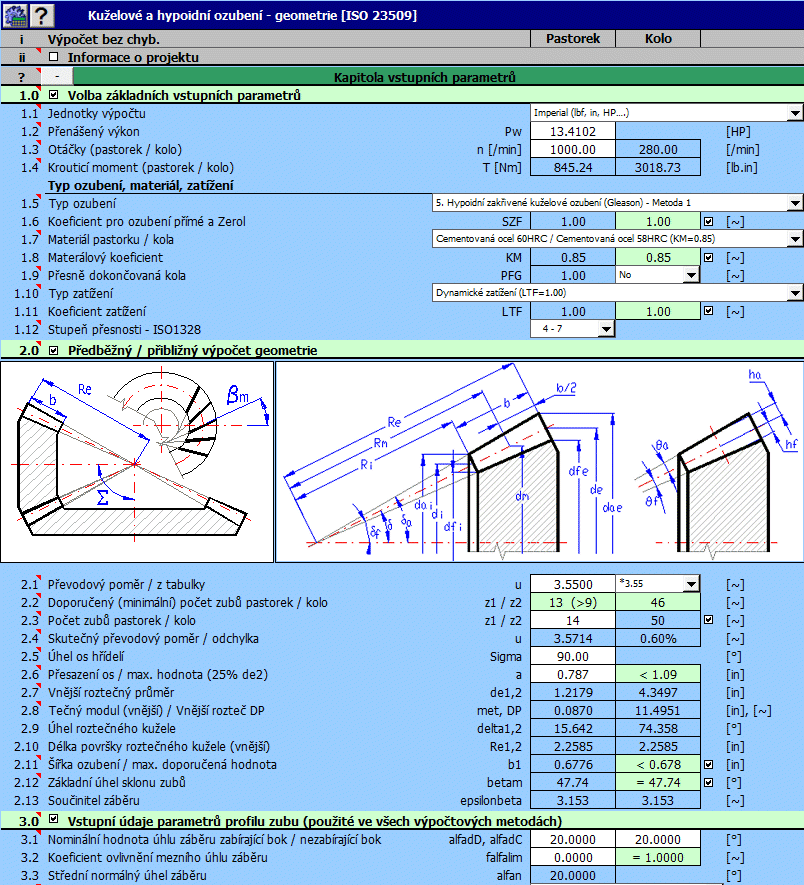The width and height of the screenshot is (804, 885).
Task: Click the pinion speed field 1000.00
Action: pyautogui.click(x=573, y=149)
